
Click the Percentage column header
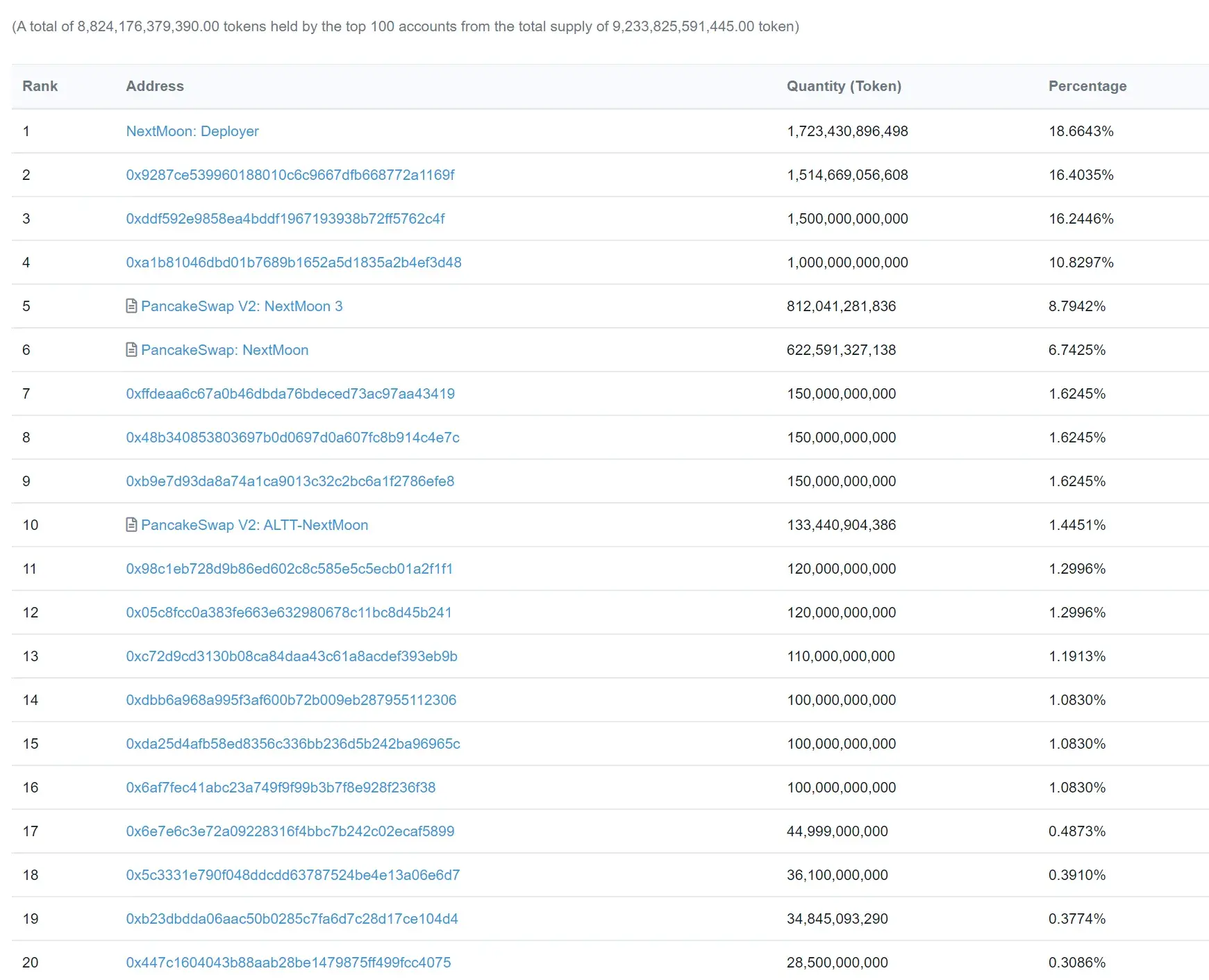click(x=1087, y=86)
